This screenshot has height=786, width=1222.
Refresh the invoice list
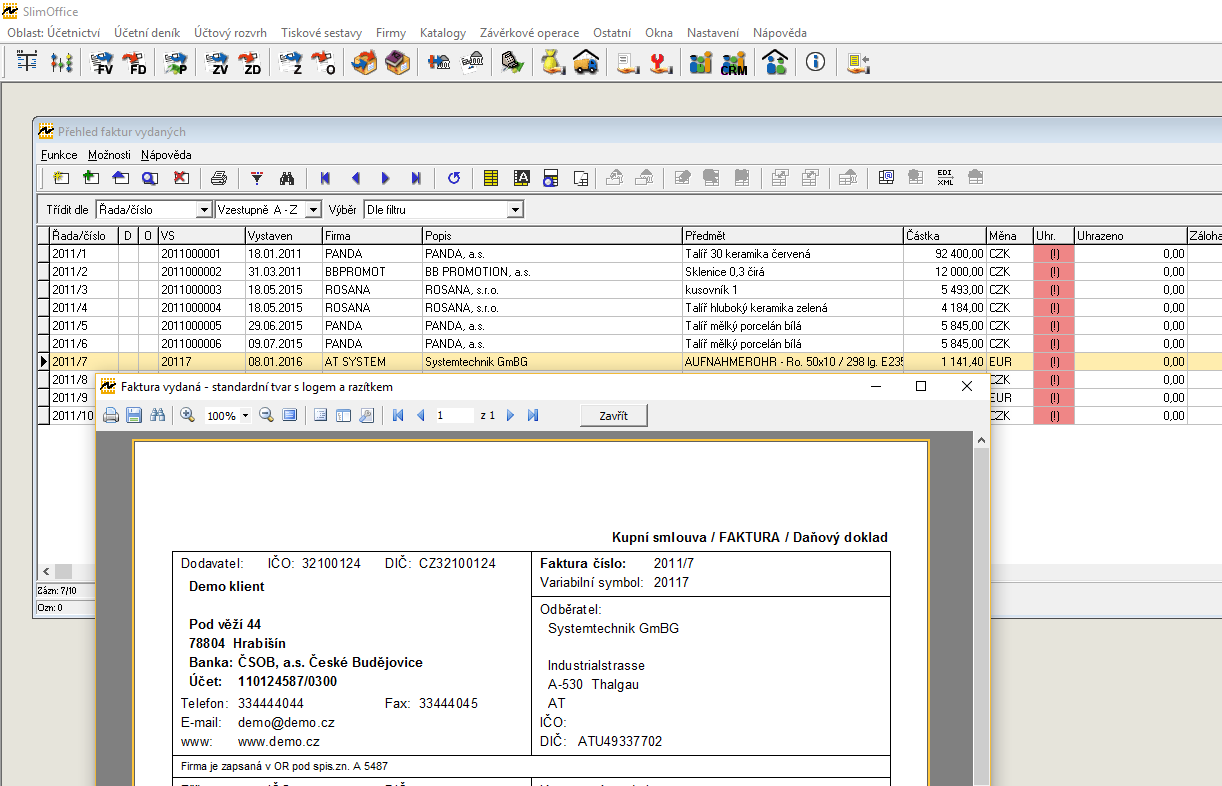tap(454, 178)
